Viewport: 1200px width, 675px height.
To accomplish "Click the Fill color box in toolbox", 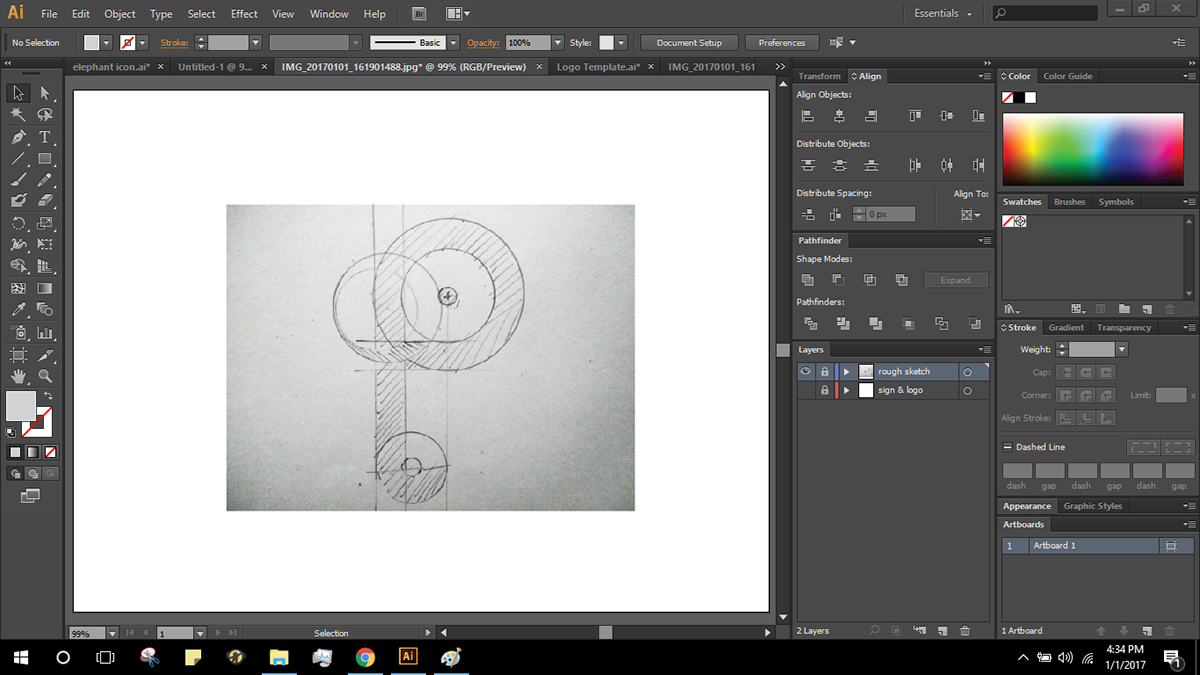I will pyautogui.click(x=21, y=406).
